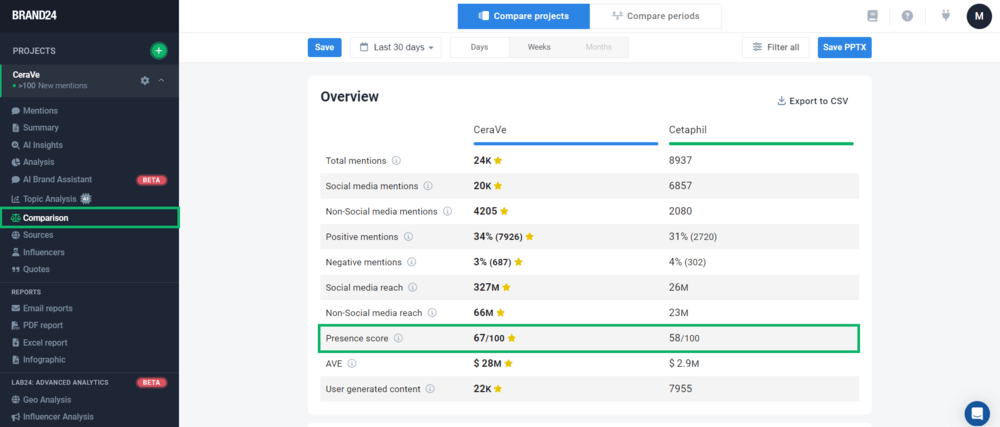
Task: Open CeraVe project settings gear
Action: click(145, 80)
